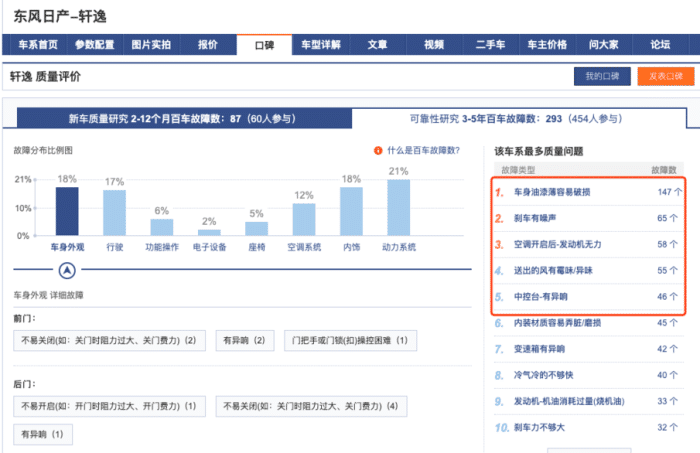
Task: Select the 车身外观 18% bar
Action: pos(67,211)
